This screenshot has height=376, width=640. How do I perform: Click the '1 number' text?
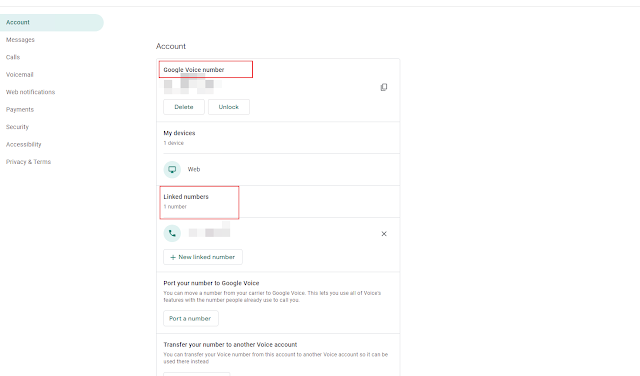point(175,207)
